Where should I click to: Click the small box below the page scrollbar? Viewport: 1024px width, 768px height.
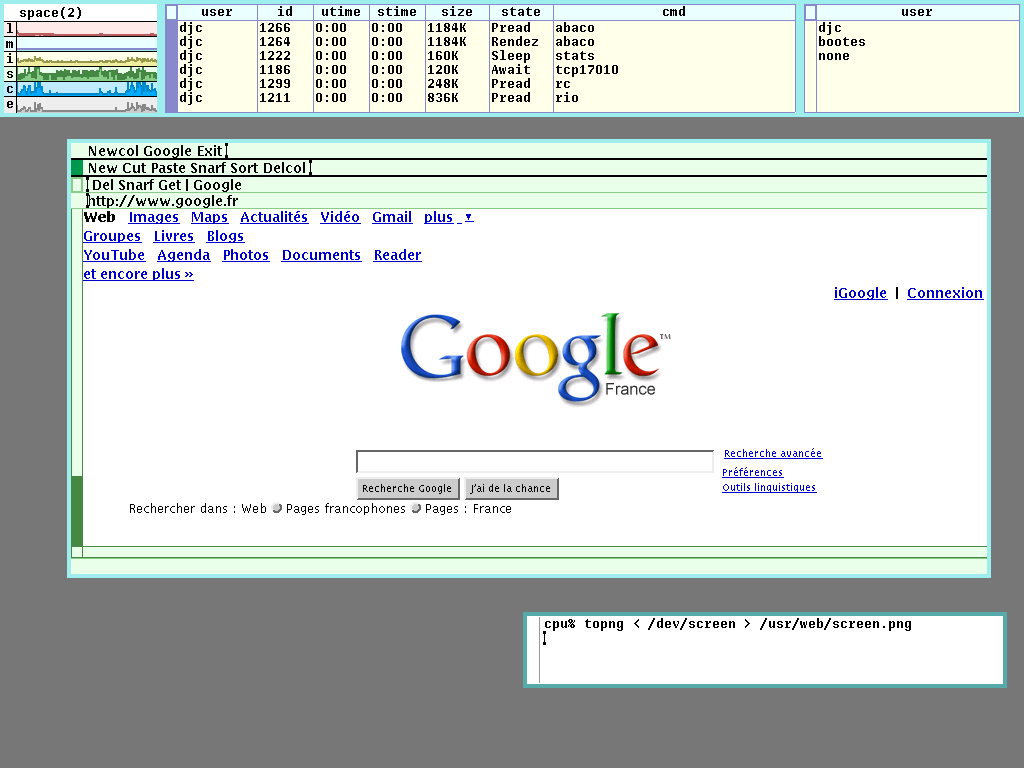[x=77, y=552]
